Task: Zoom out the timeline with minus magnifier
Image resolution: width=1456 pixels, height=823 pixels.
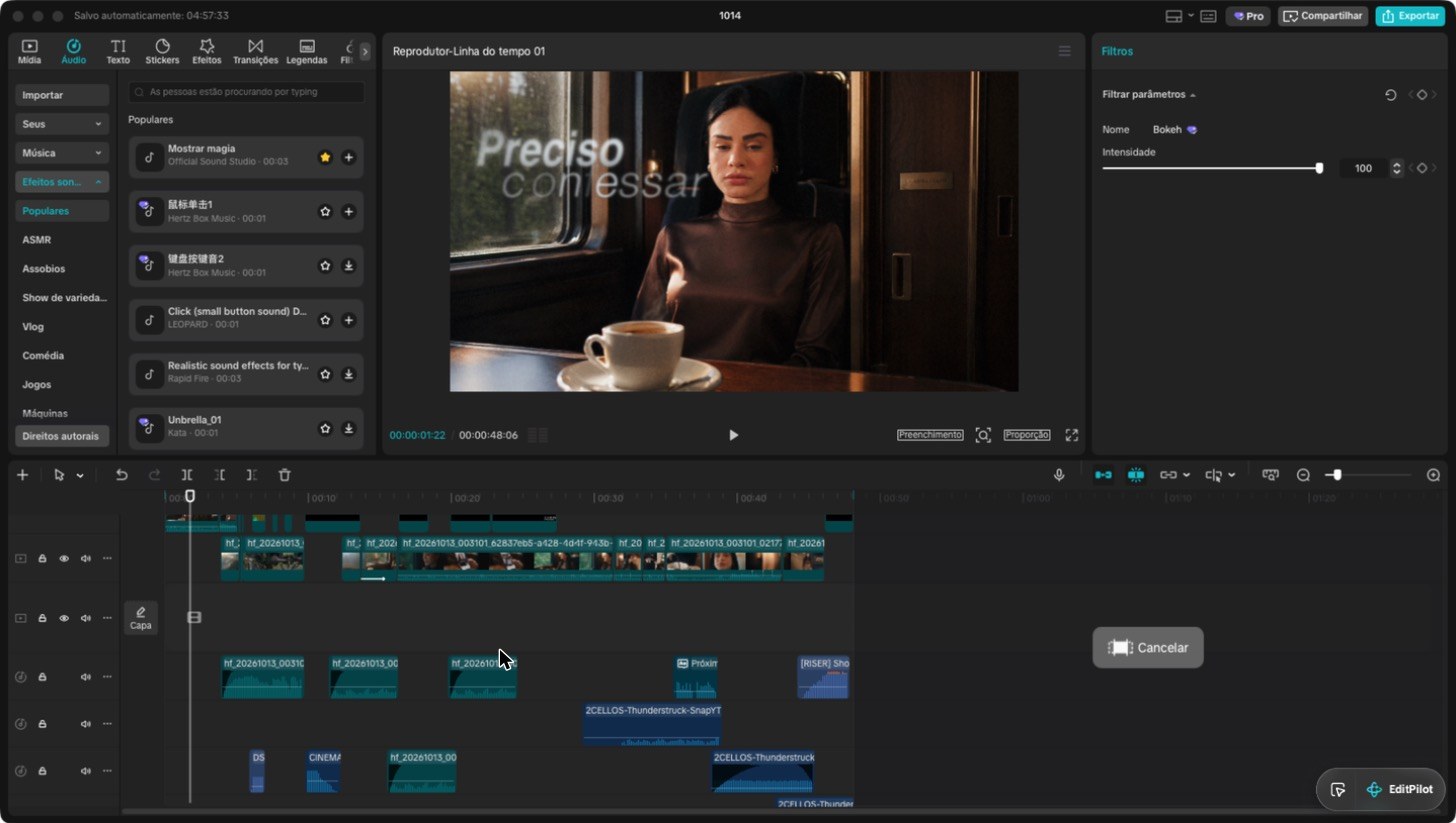Action: point(1303,475)
